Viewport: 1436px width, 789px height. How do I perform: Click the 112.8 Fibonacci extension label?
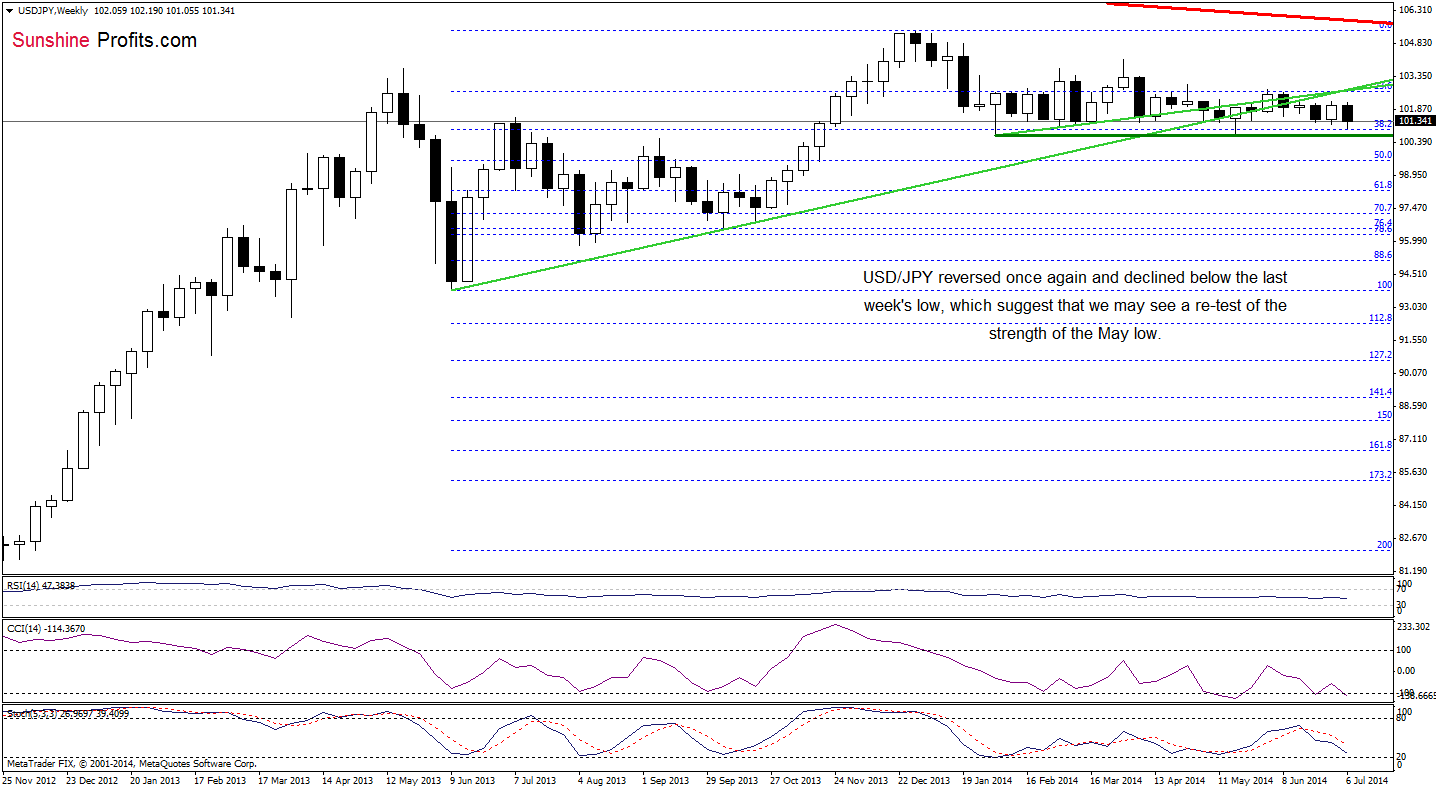1381,318
